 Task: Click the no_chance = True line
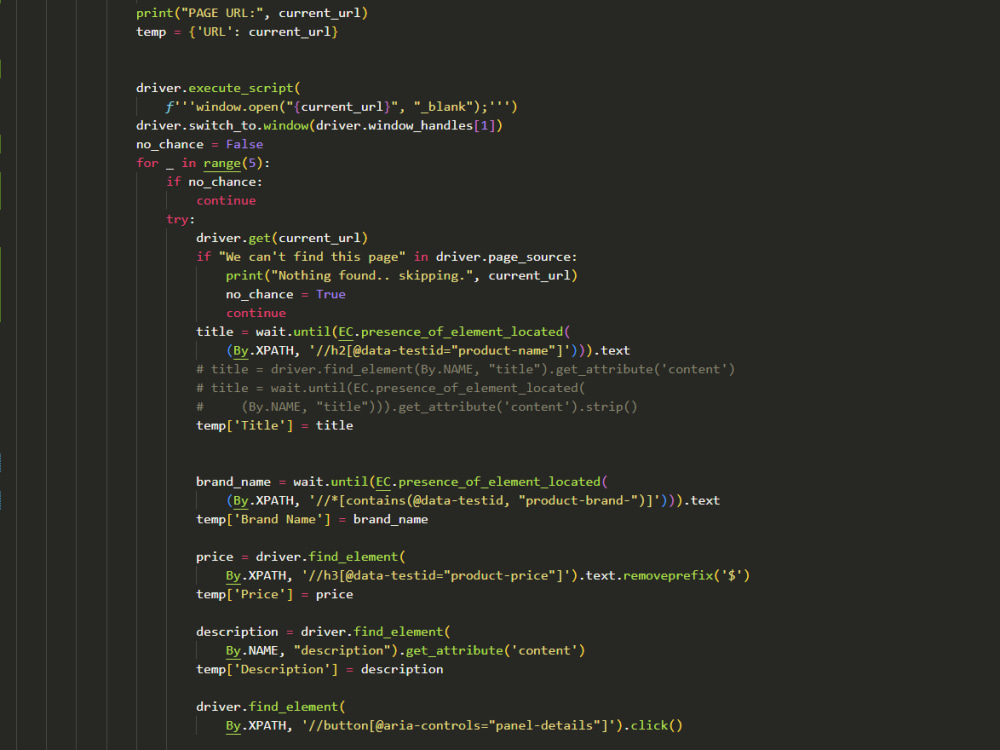coord(285,294)
